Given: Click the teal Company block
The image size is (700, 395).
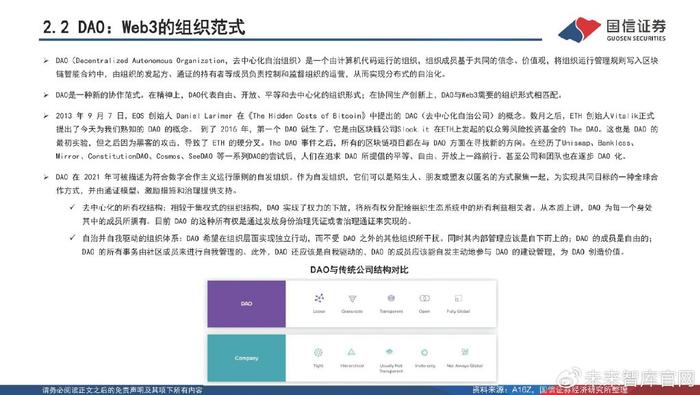Looking at the screenshot, I should [x=246, y=358].
